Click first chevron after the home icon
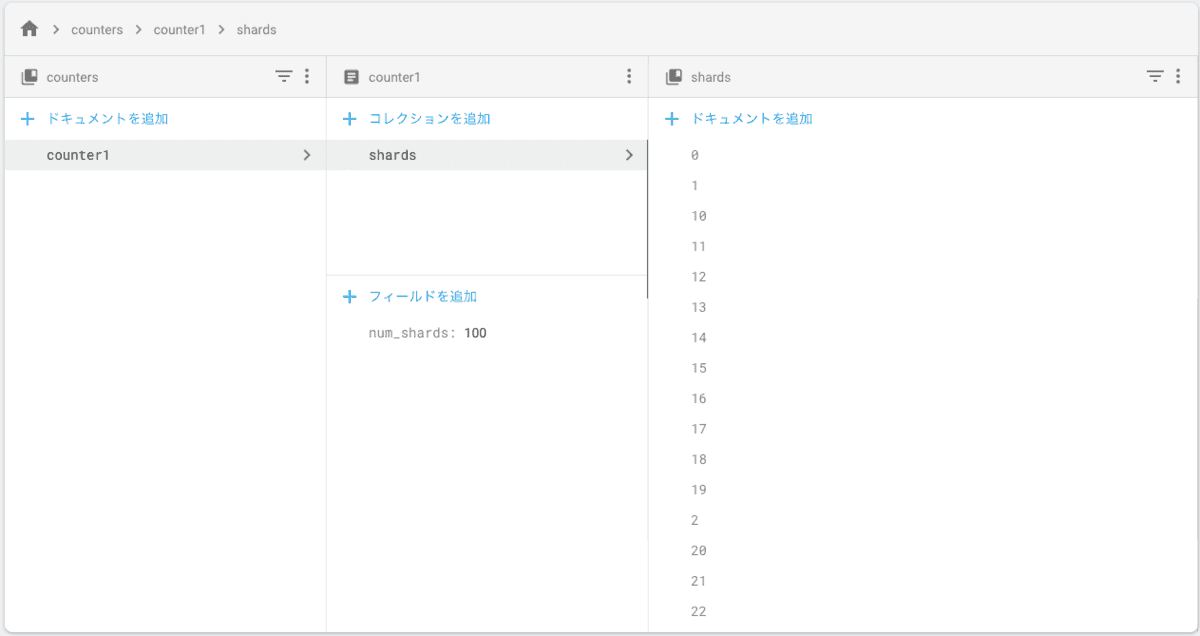Screen dimensions: 1200x636 tap(56, 30)
